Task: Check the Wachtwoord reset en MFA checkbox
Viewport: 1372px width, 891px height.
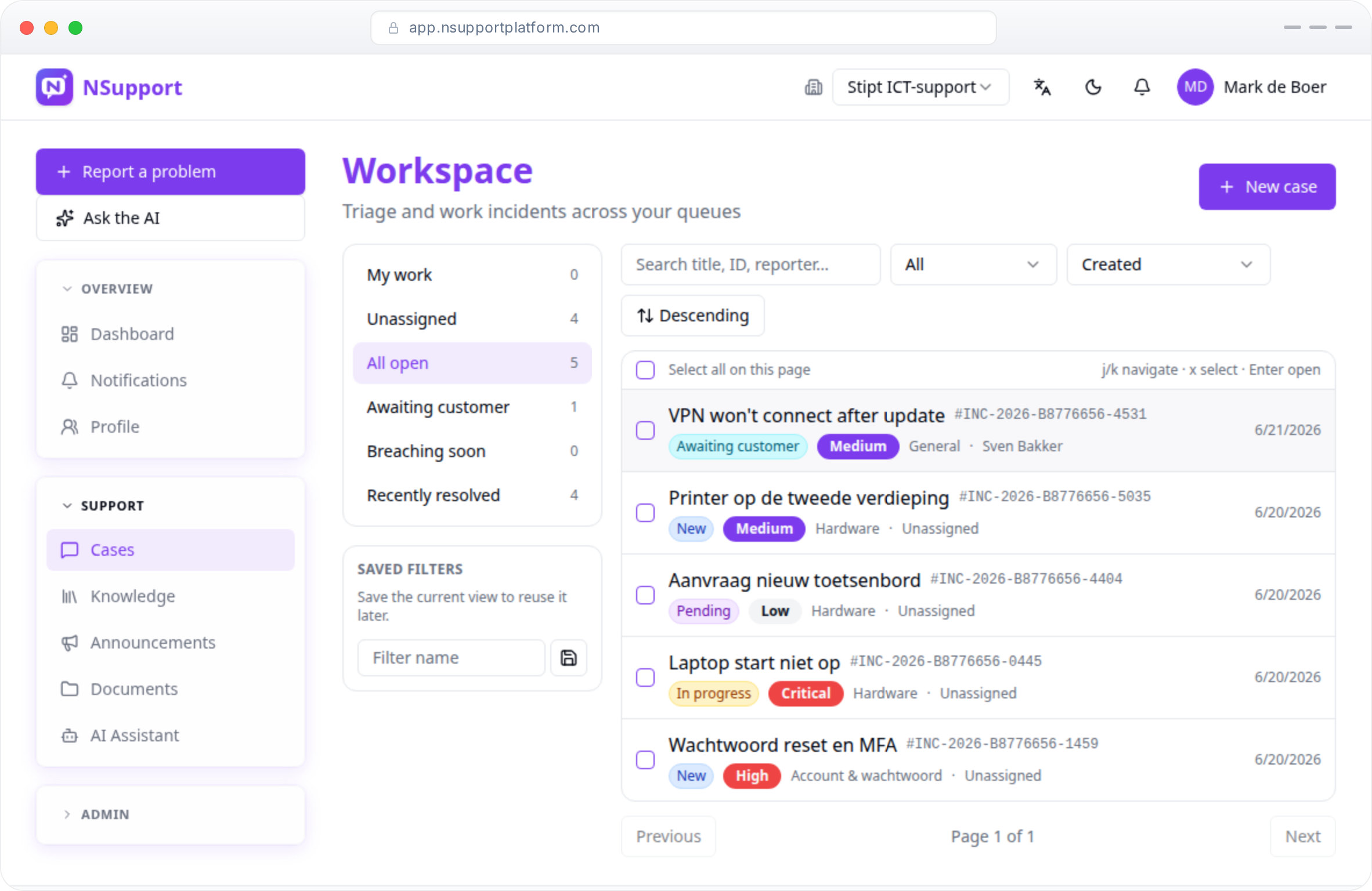Action: click(645, 760)
